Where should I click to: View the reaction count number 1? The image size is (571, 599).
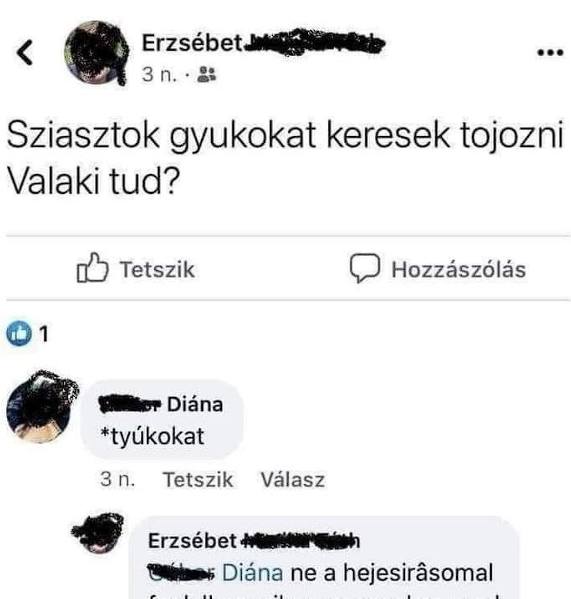point(44,334)
